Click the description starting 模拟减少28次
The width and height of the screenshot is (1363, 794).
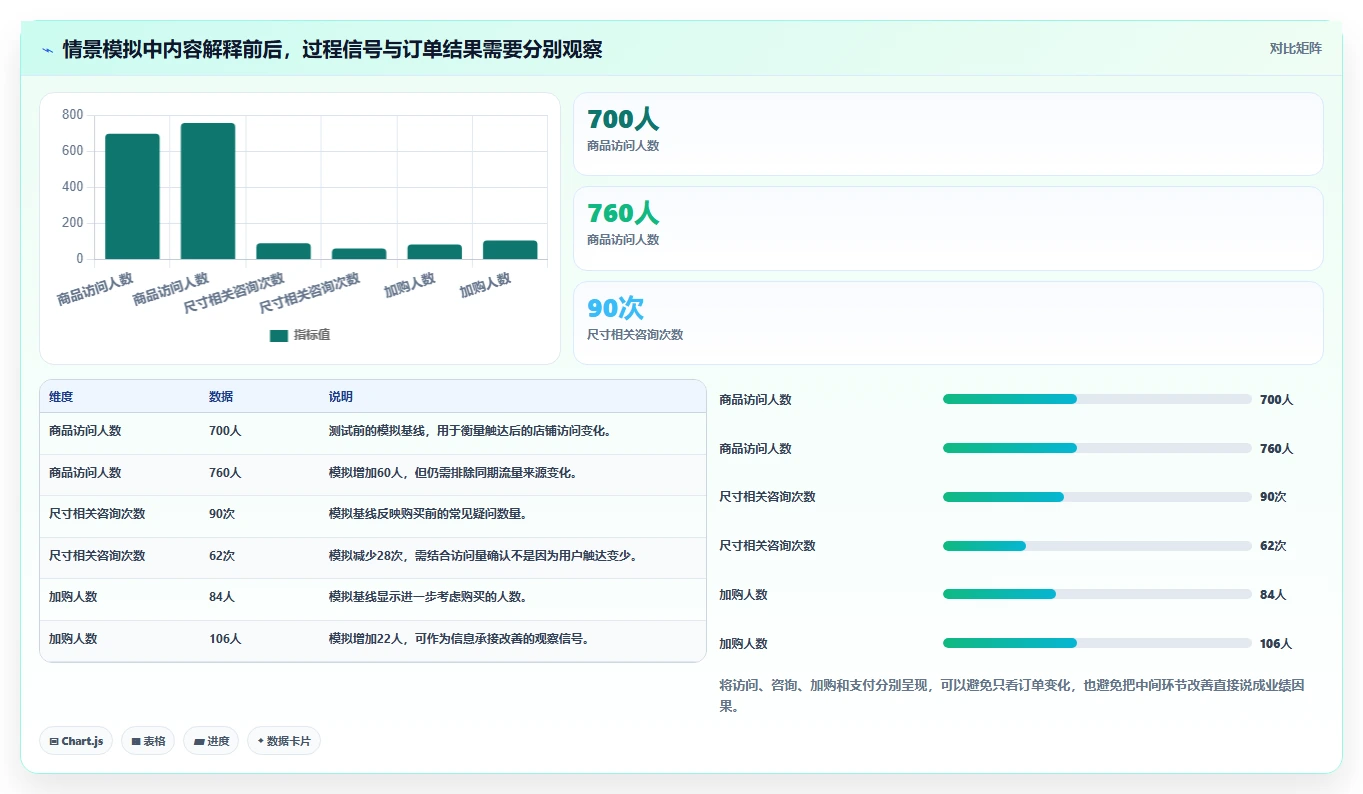pos(483,555)
